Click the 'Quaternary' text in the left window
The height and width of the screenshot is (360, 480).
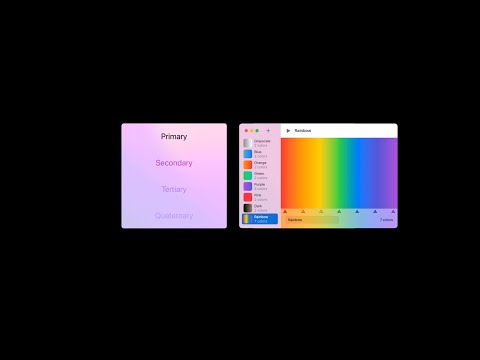tap(174, 216)
